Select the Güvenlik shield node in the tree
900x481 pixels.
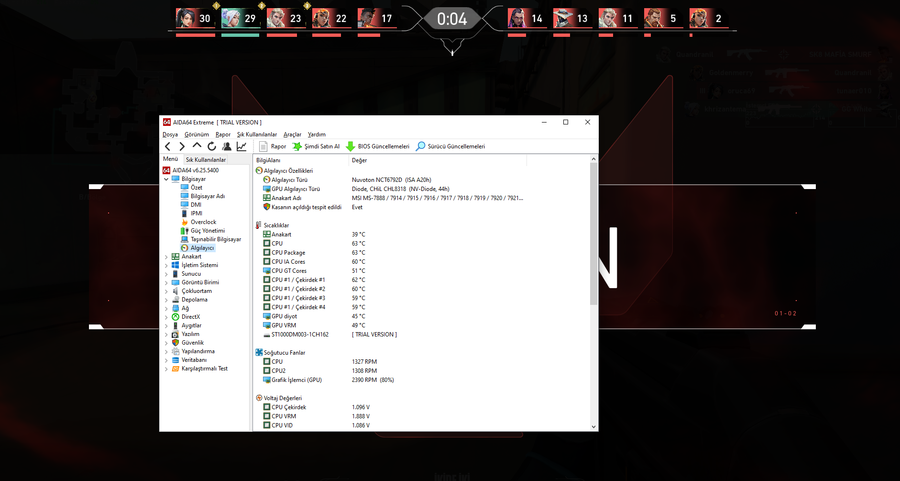click(x=188, y=343)
